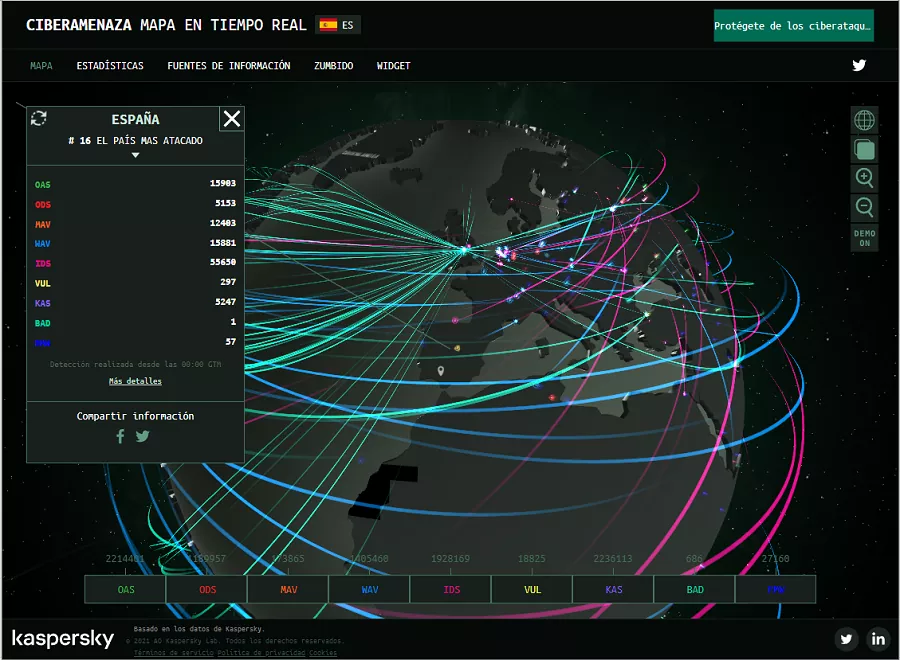Open the Estadísticas tab
This screenshot has height=660, width=900.
coord(110,66)
